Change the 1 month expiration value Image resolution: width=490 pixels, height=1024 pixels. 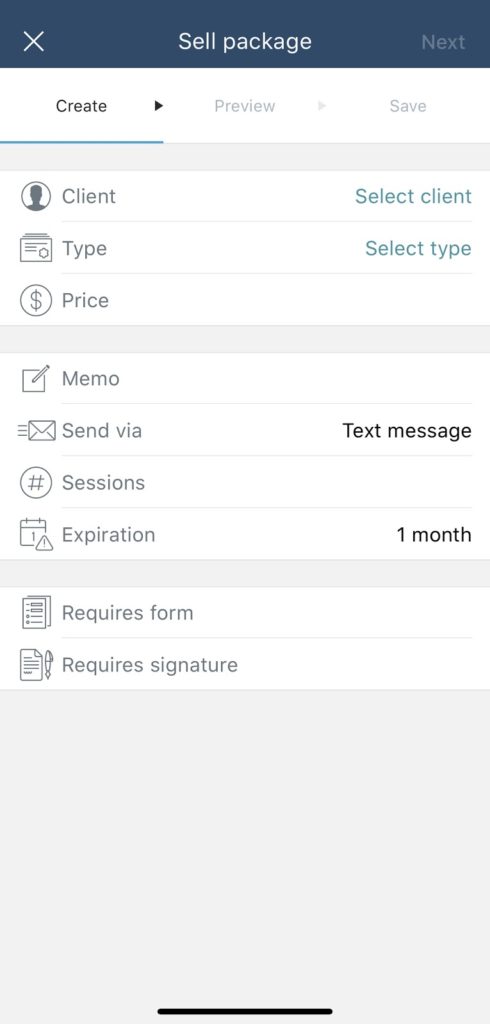[434, 535]
